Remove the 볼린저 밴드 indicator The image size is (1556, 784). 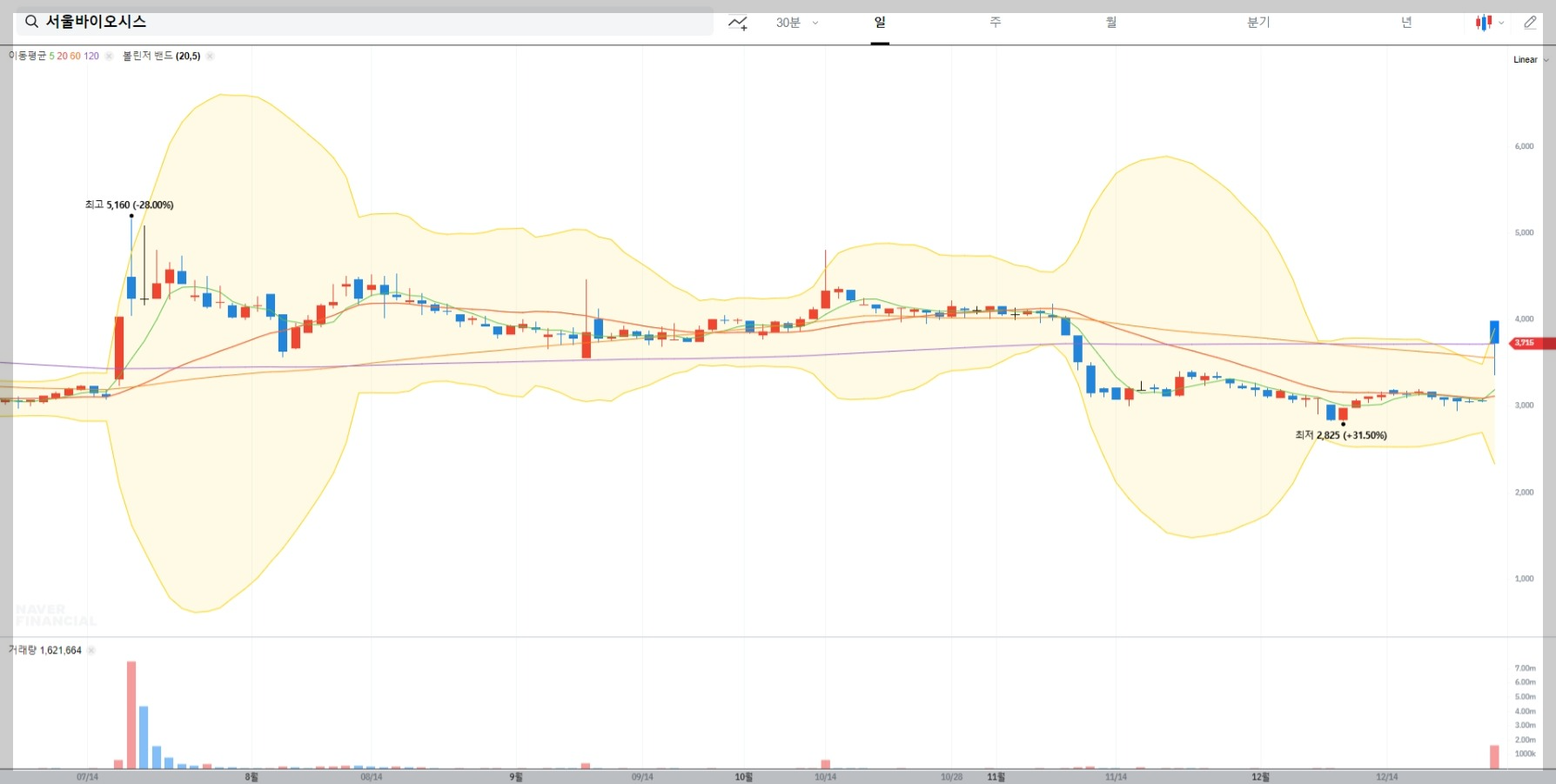tap(210, 56)
